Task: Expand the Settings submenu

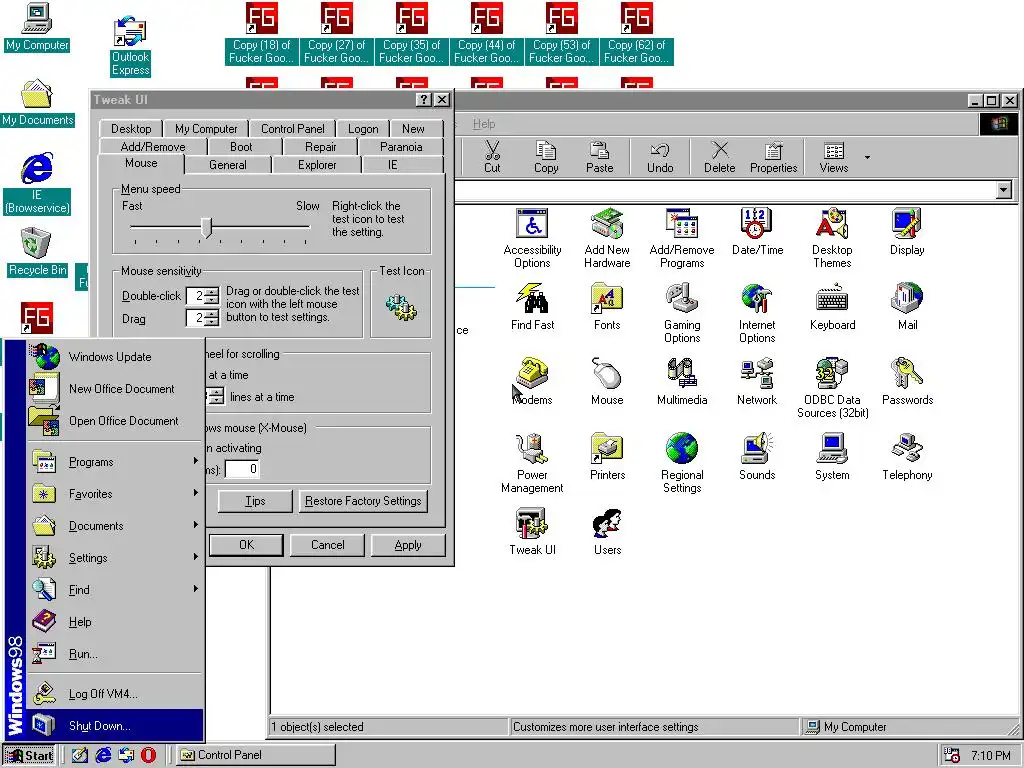Action: click(115, 558)
